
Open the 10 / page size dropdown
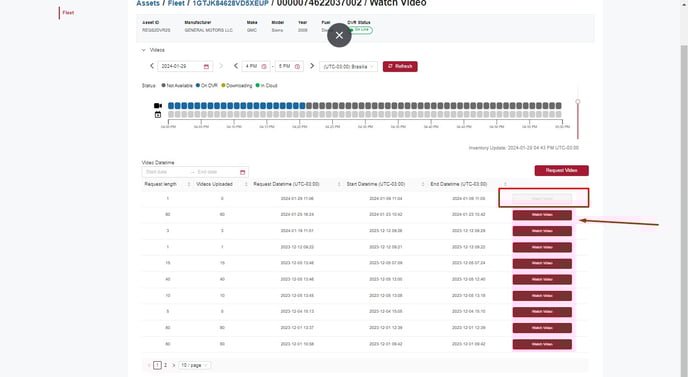point(195,365)
